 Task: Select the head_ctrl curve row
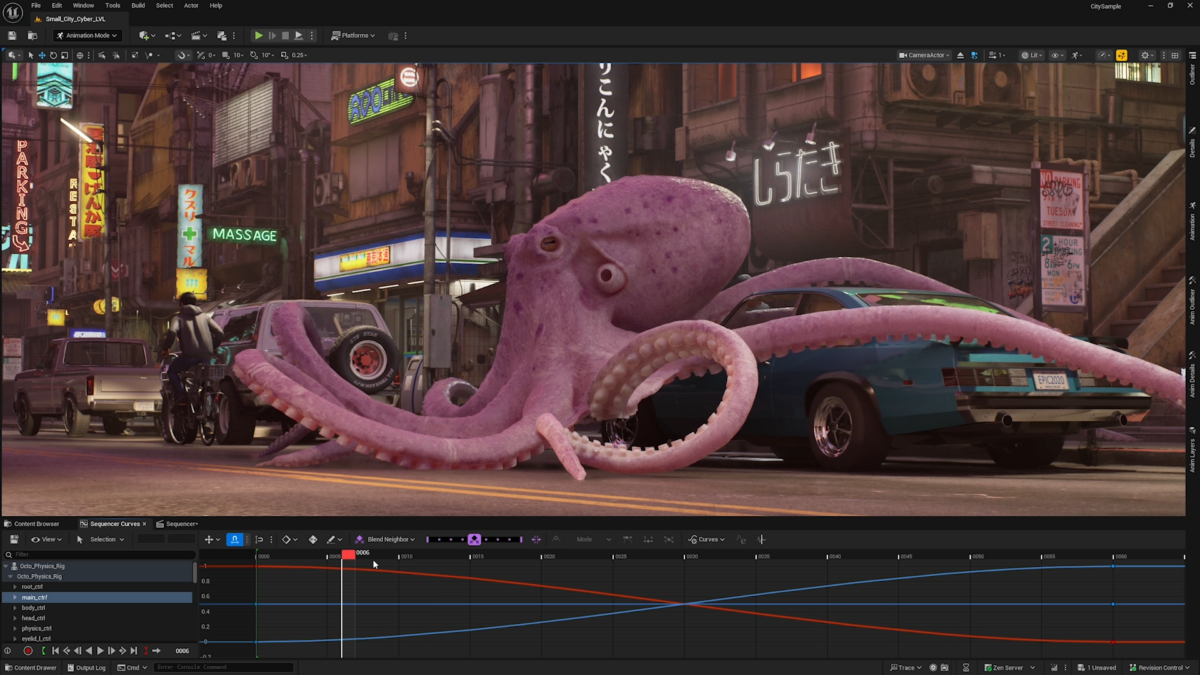tap(98, 618)
